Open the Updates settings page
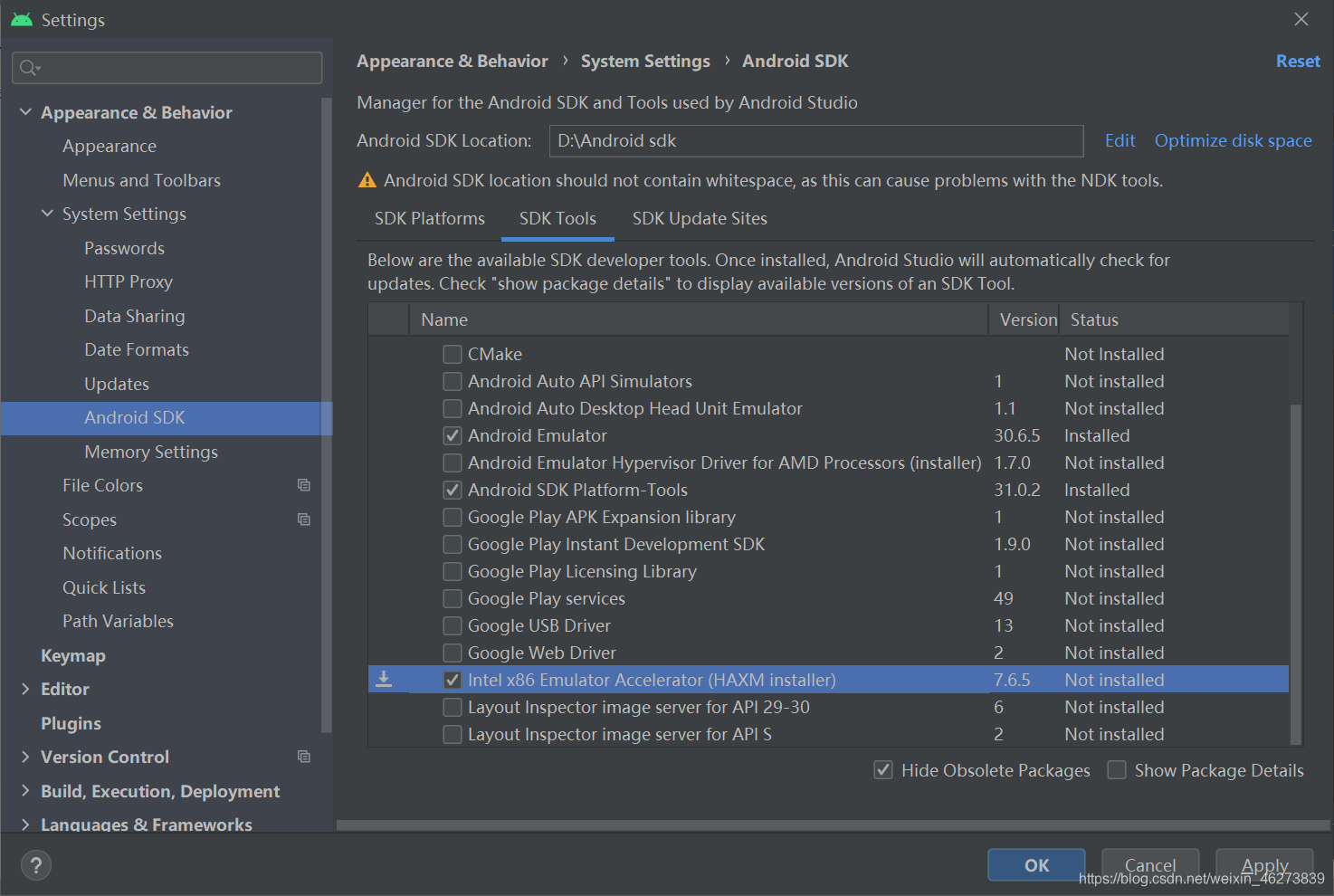The image size is (1334, 896). [117, 384]
